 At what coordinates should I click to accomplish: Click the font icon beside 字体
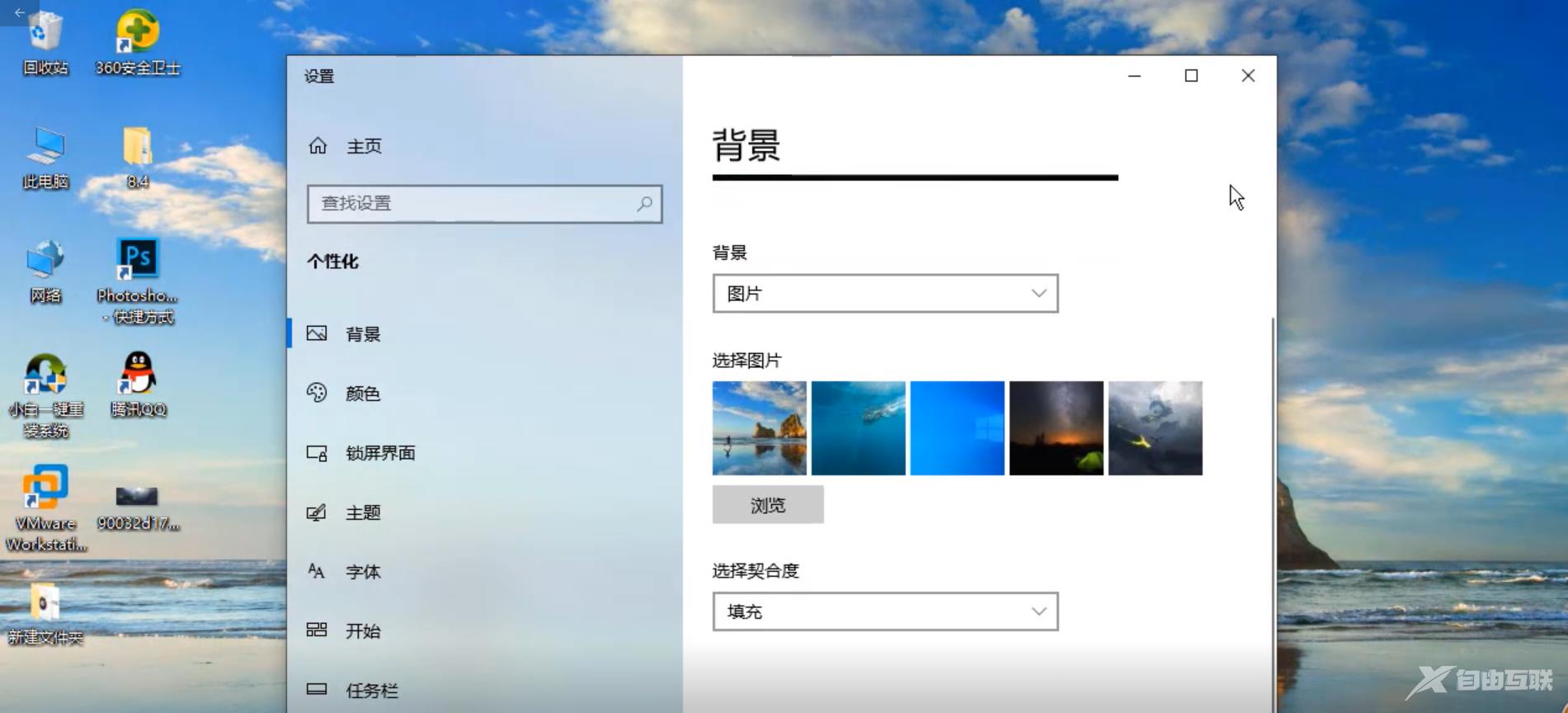tap(317, 571)
